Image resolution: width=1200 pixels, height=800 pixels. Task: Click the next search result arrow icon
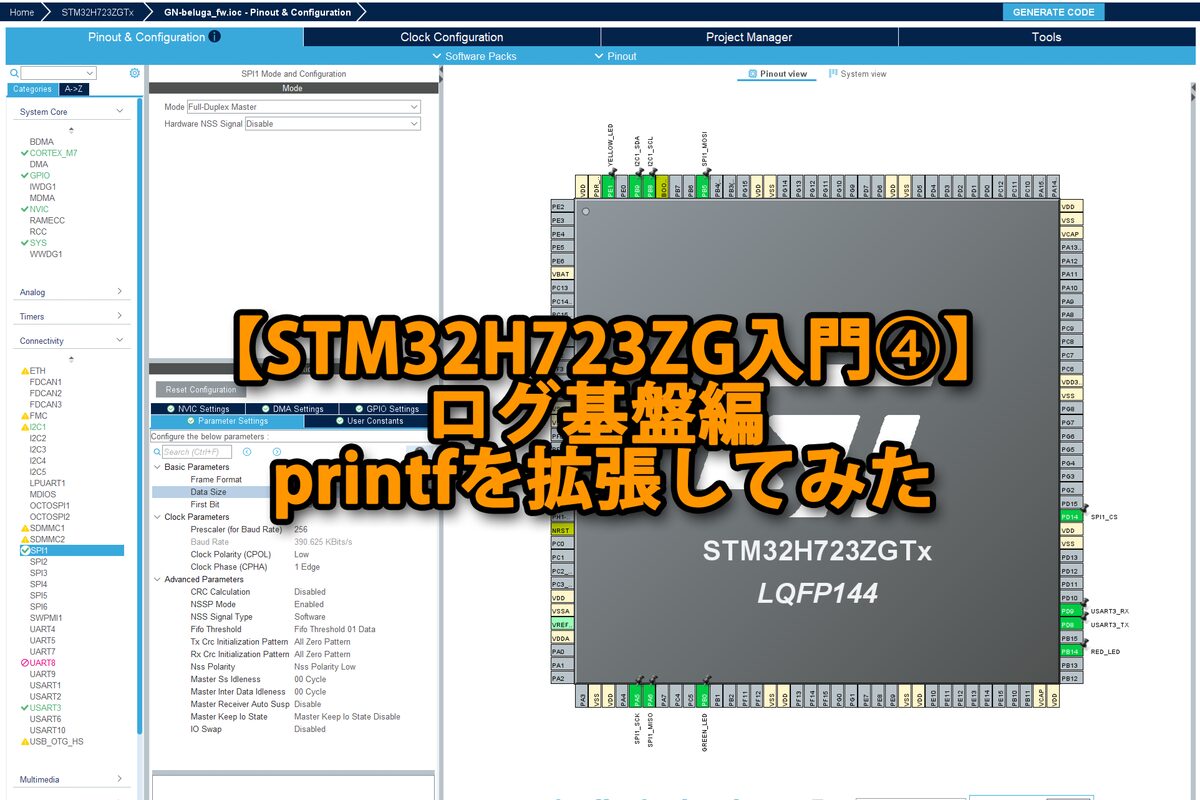pos(275,452)
